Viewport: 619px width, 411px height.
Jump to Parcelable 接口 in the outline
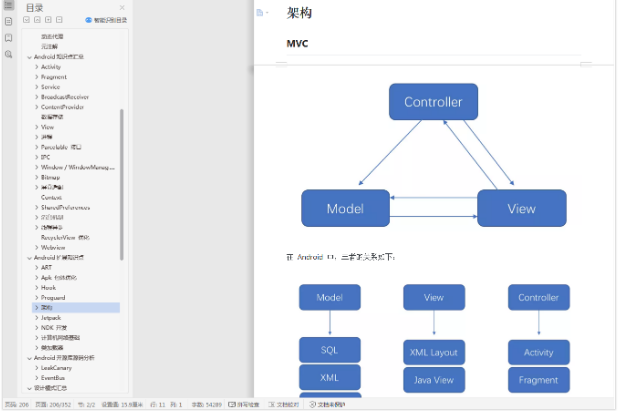click(x=61, y=147)
